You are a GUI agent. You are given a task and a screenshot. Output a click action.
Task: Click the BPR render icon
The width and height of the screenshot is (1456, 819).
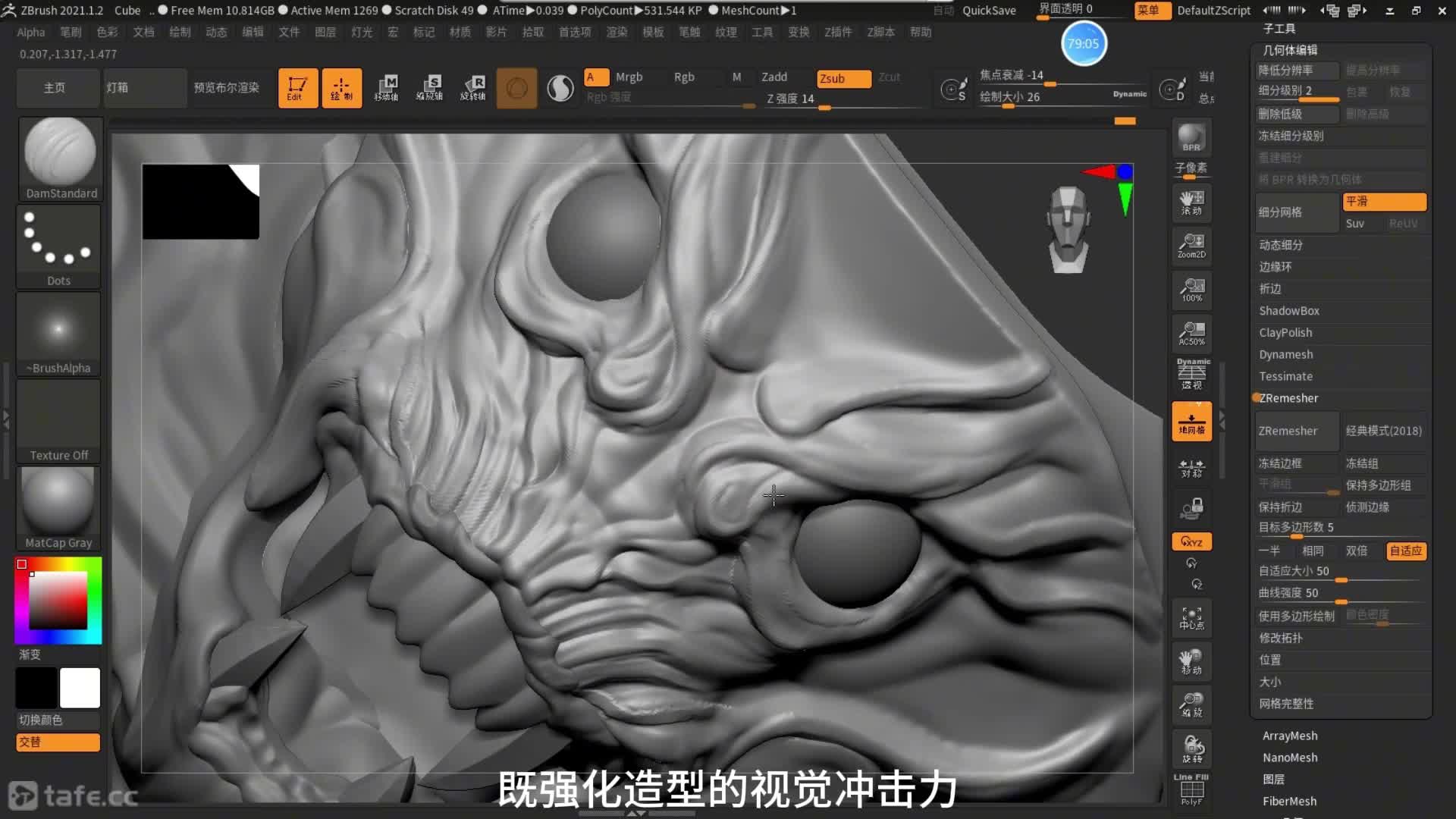pyautogui.click(x=1191, y=137)
